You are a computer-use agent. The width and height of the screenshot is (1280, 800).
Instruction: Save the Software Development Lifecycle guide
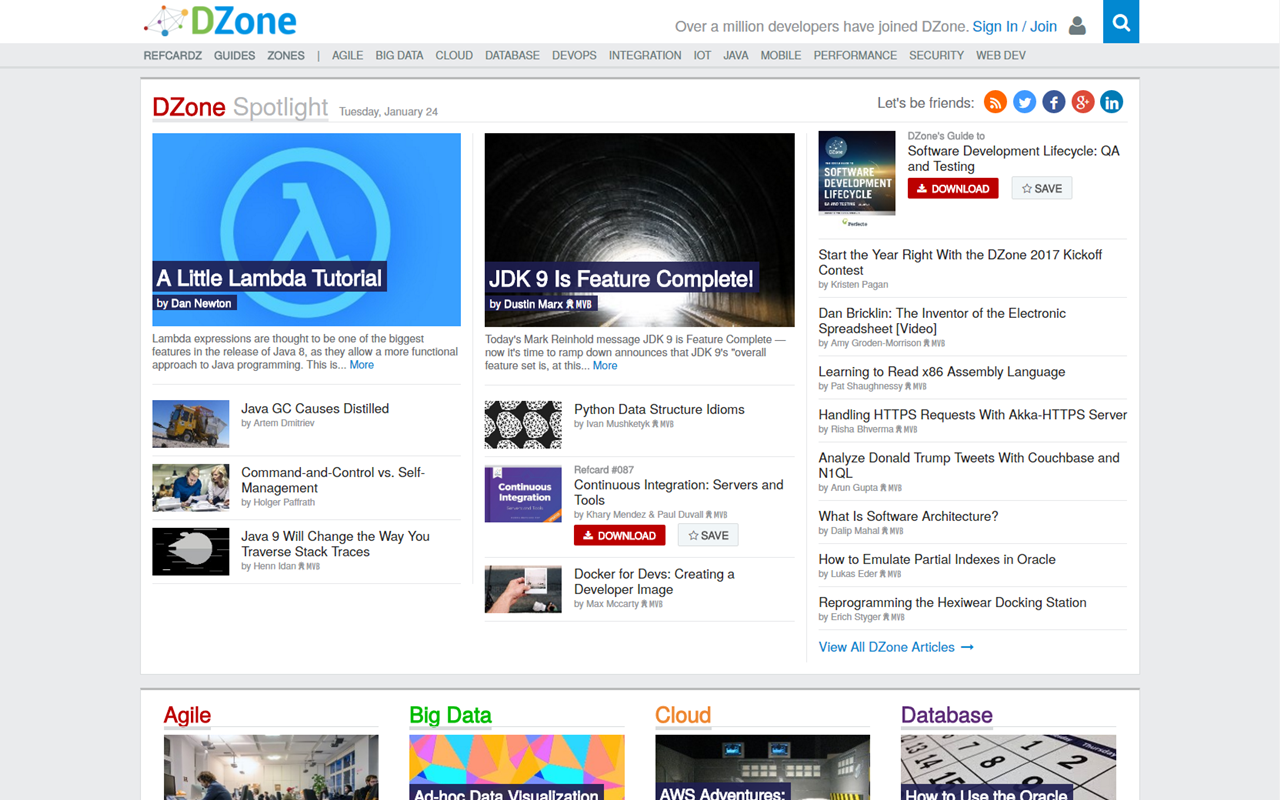pos(1042,189)
